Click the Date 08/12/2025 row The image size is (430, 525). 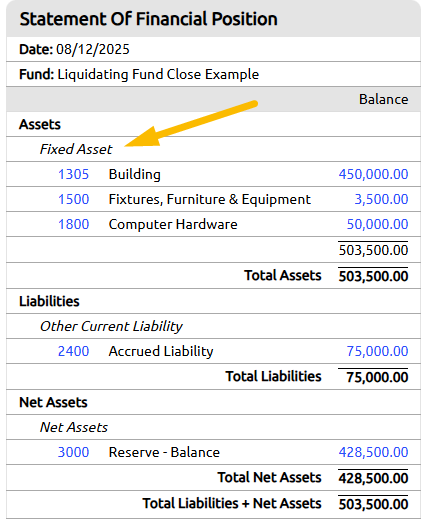[x=213, y=49]
